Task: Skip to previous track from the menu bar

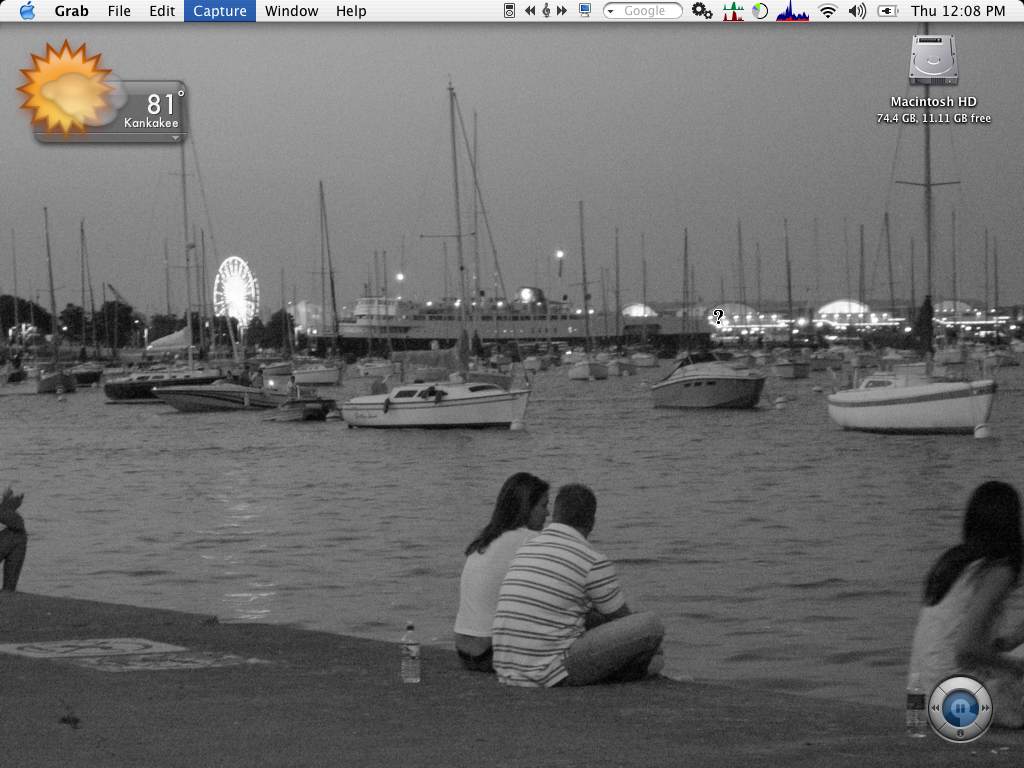Action: (x=530, y=11)
